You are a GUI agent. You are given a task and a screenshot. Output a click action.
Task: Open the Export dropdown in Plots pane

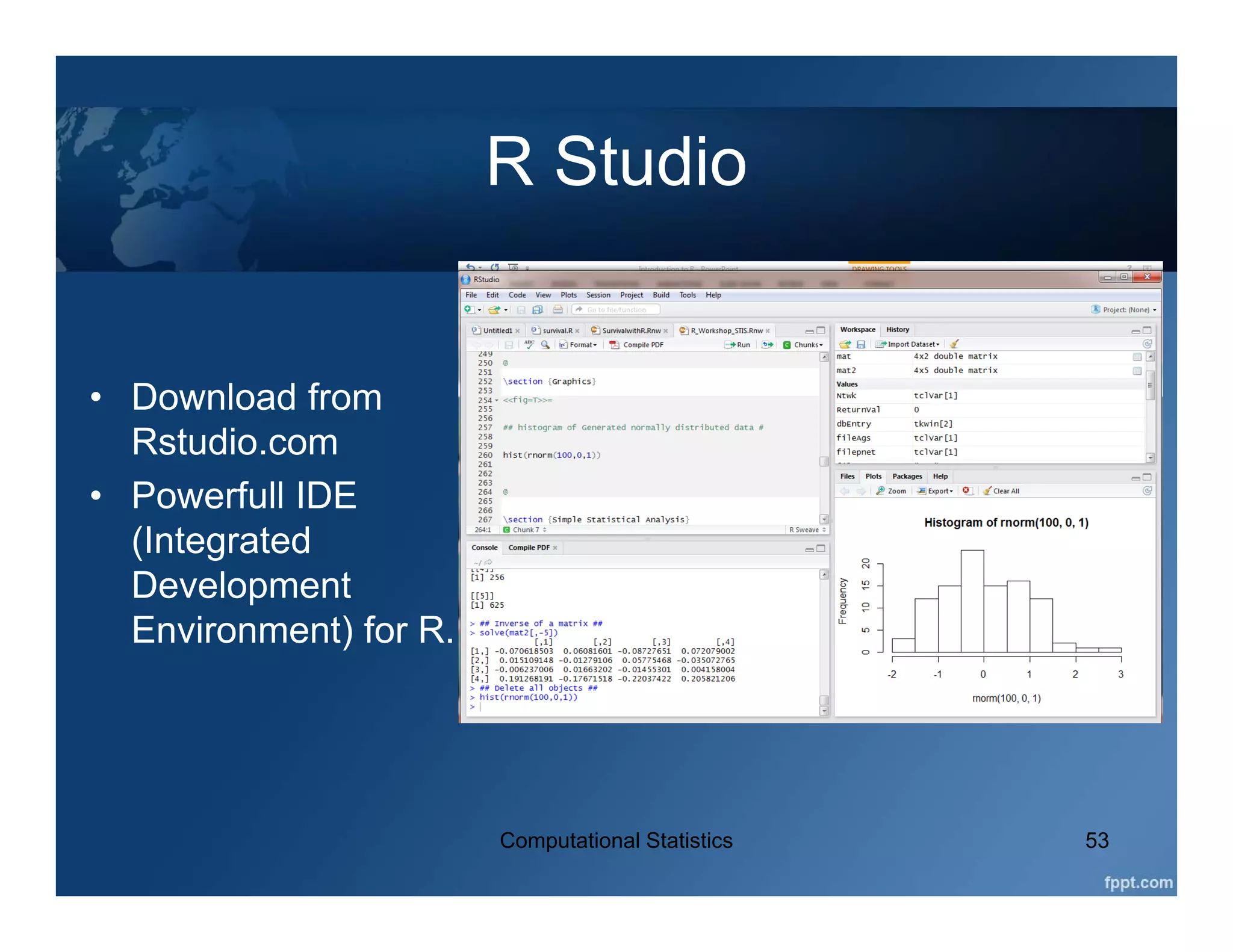pos(936,491)
